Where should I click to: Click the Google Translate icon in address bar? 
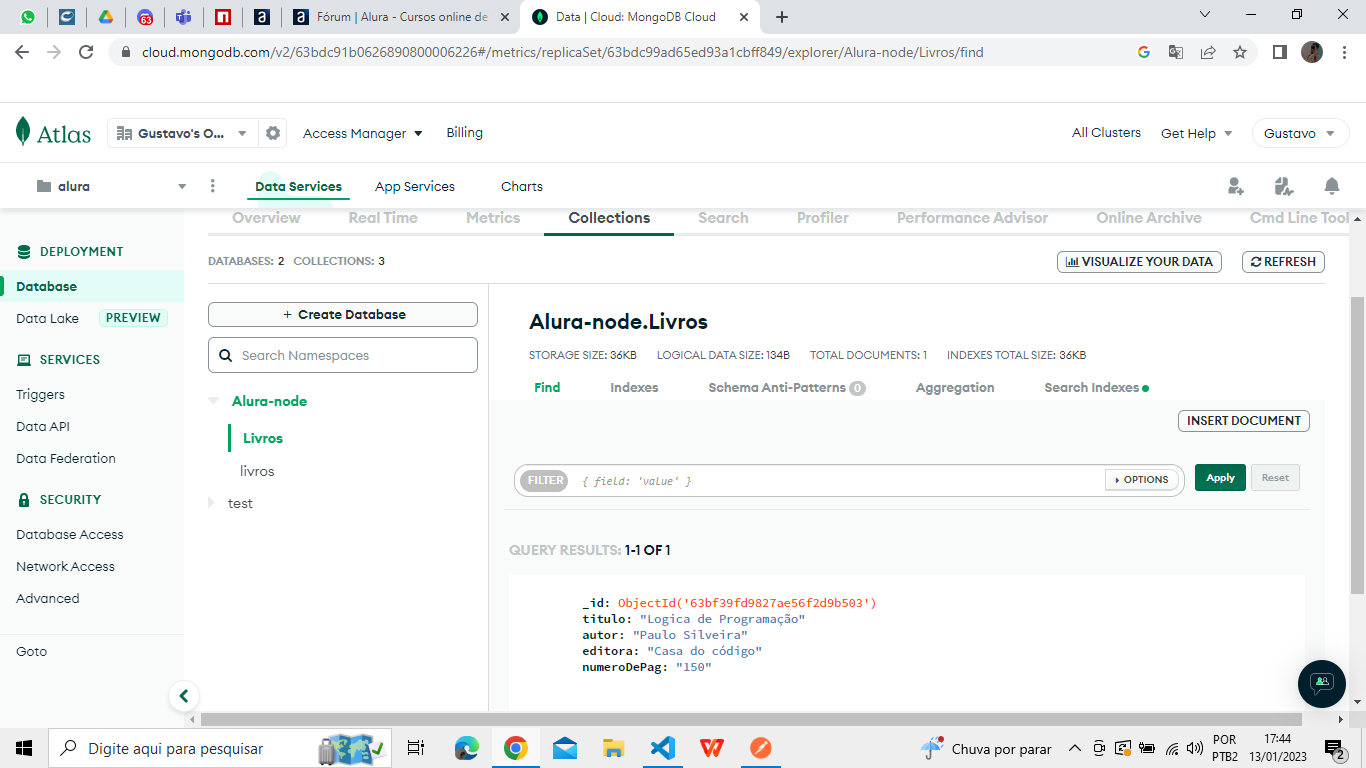click(x=1176, y=52)
